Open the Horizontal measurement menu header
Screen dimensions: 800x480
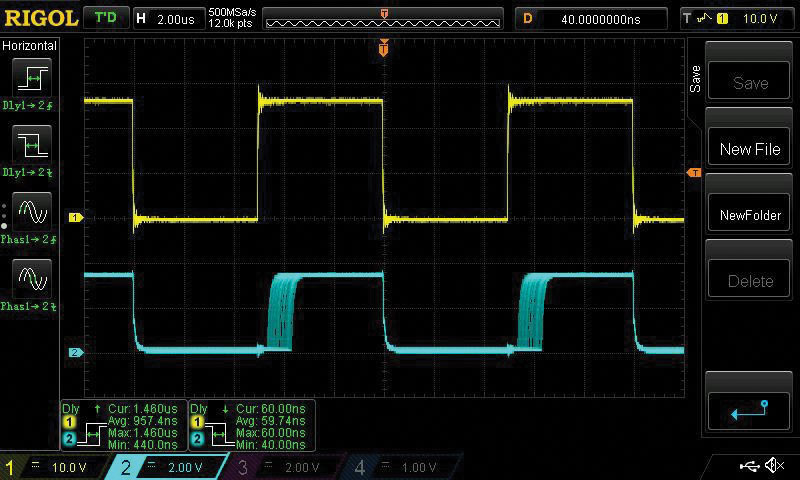pyautogui.click(x=30, y=46)
